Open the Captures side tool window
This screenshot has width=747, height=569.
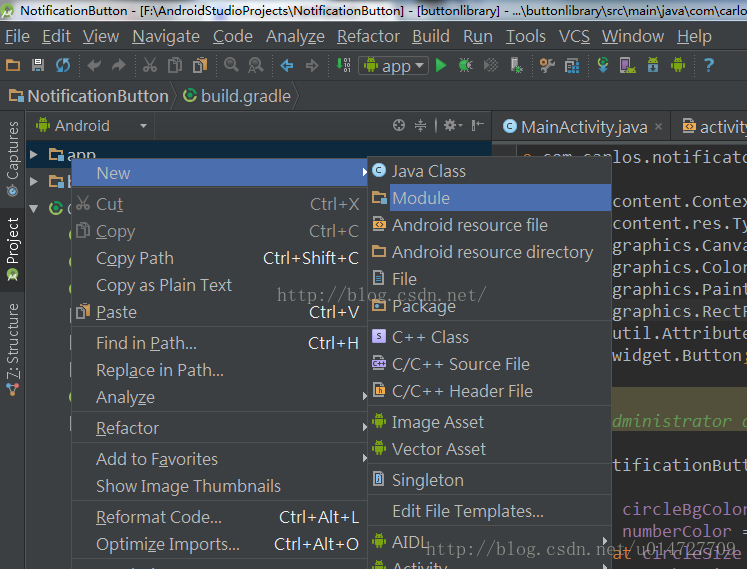pyautogui.click(x=12, y=159)
